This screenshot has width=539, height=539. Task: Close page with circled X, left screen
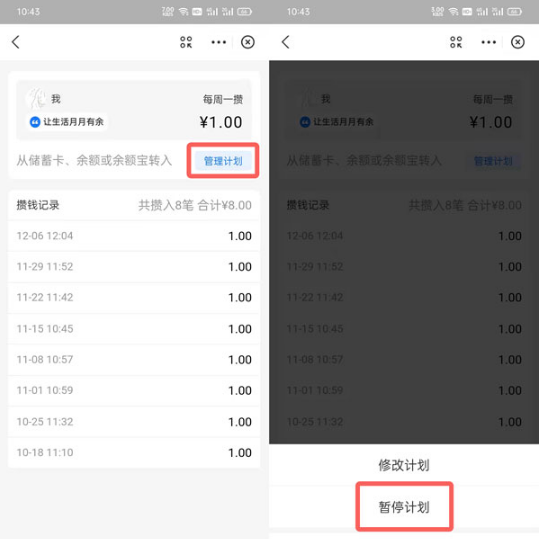[248, 42]
